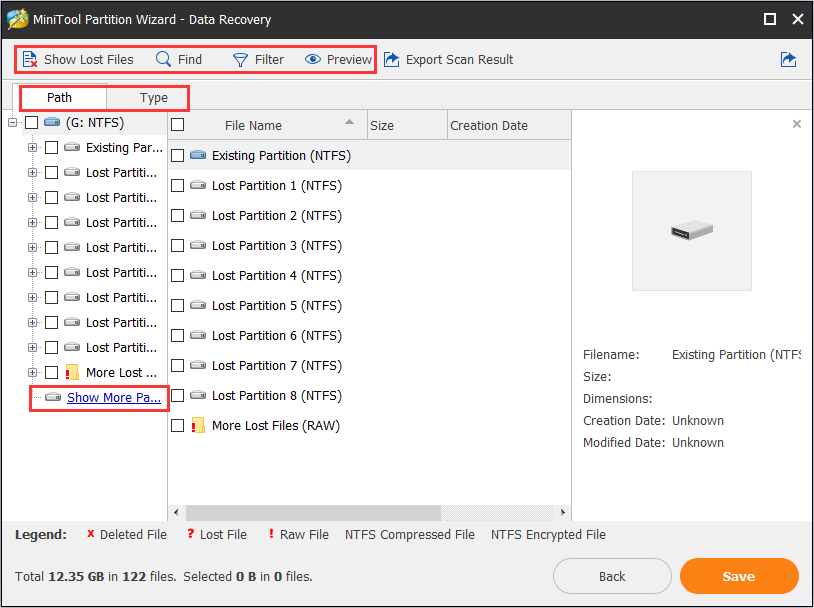814x608 pixels.
Task: Click the NTFS Encrypted File legend entry
Action: [x=548, y=535]
